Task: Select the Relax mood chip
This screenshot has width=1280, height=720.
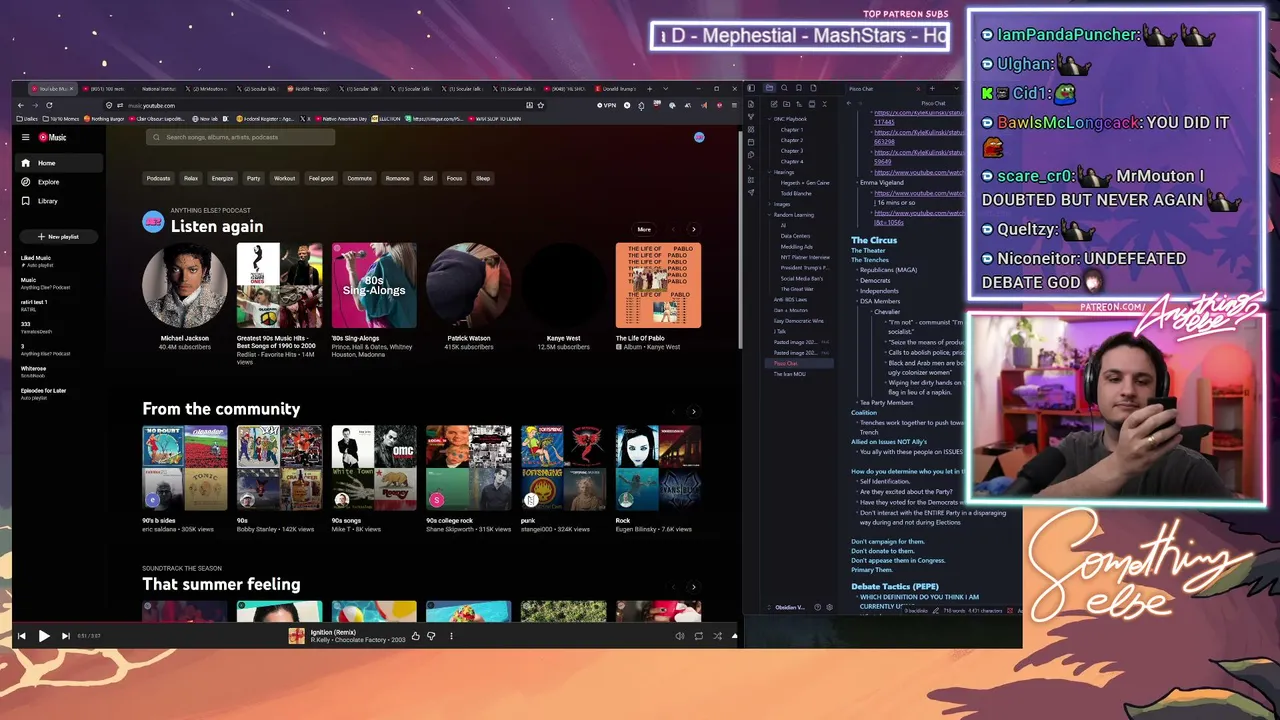Action: pyautogui.click(x=191, y=178)
